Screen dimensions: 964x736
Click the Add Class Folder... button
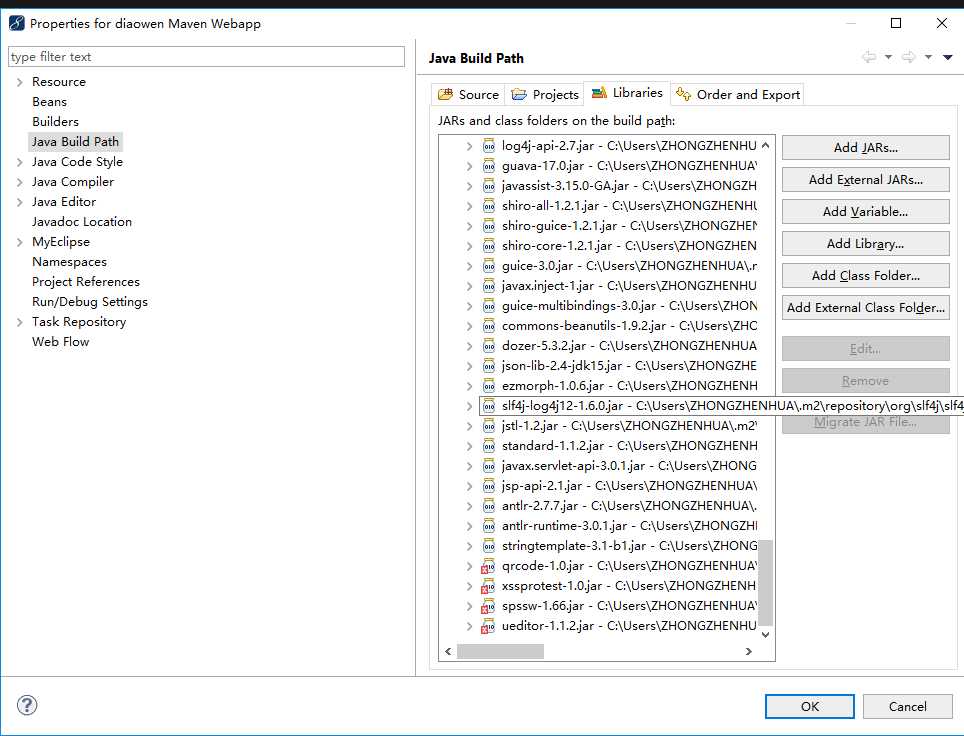pyautogui.click(x=866, y=275)
